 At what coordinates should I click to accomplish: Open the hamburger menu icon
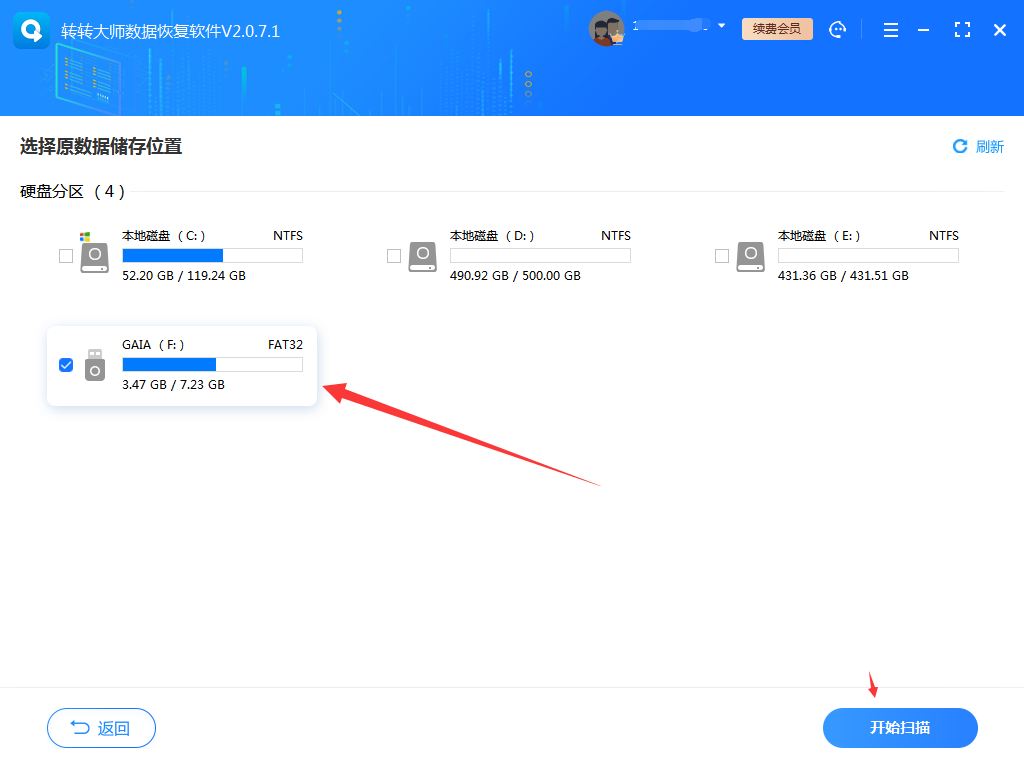(891, 30)
